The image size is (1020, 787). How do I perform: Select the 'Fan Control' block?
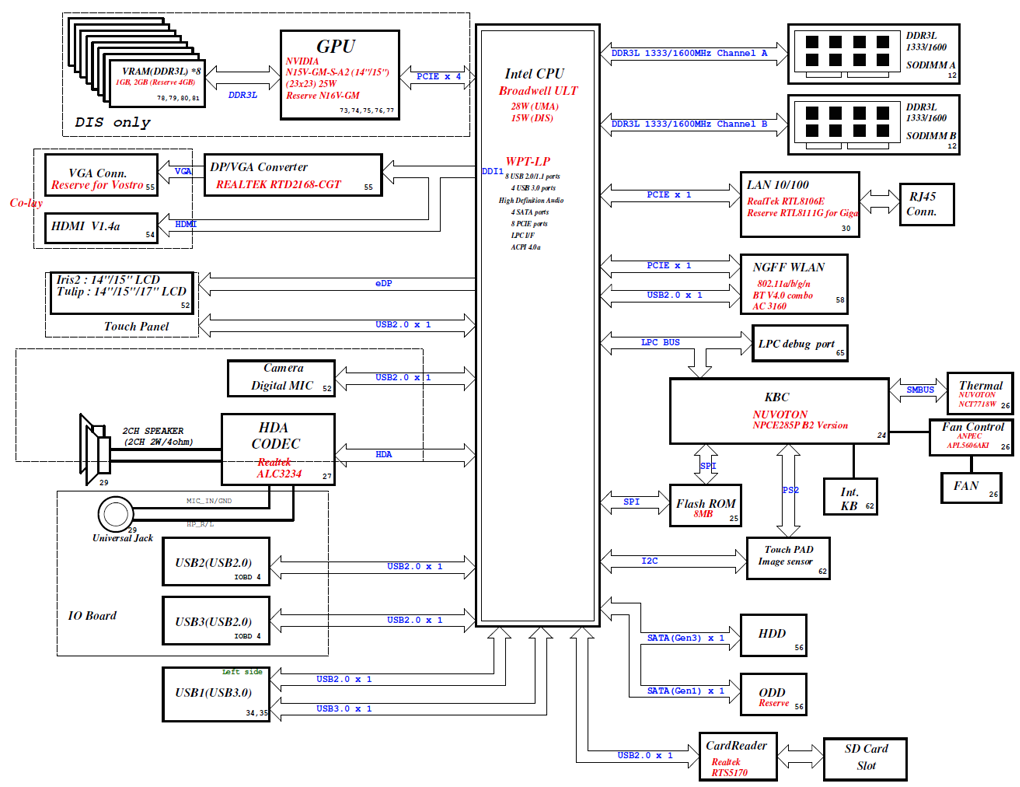[971, 437]
